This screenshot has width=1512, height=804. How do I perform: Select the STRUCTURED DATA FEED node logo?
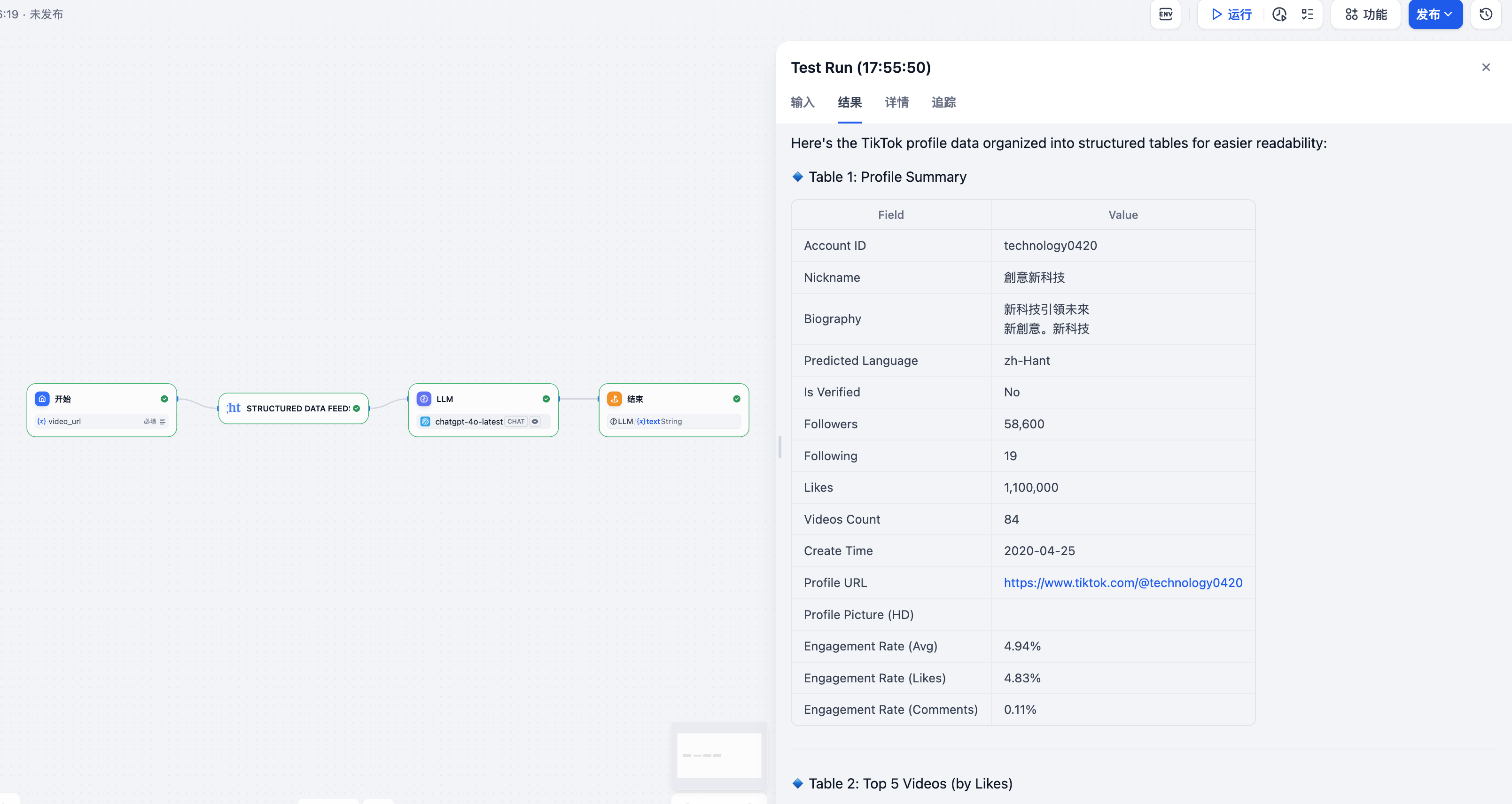pyautogui.click(x=234, y=408)
